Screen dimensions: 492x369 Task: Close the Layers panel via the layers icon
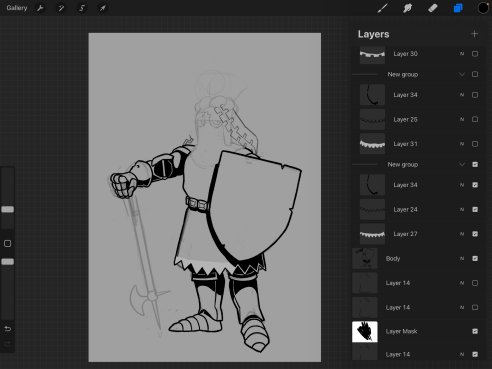tap(458, 8)
